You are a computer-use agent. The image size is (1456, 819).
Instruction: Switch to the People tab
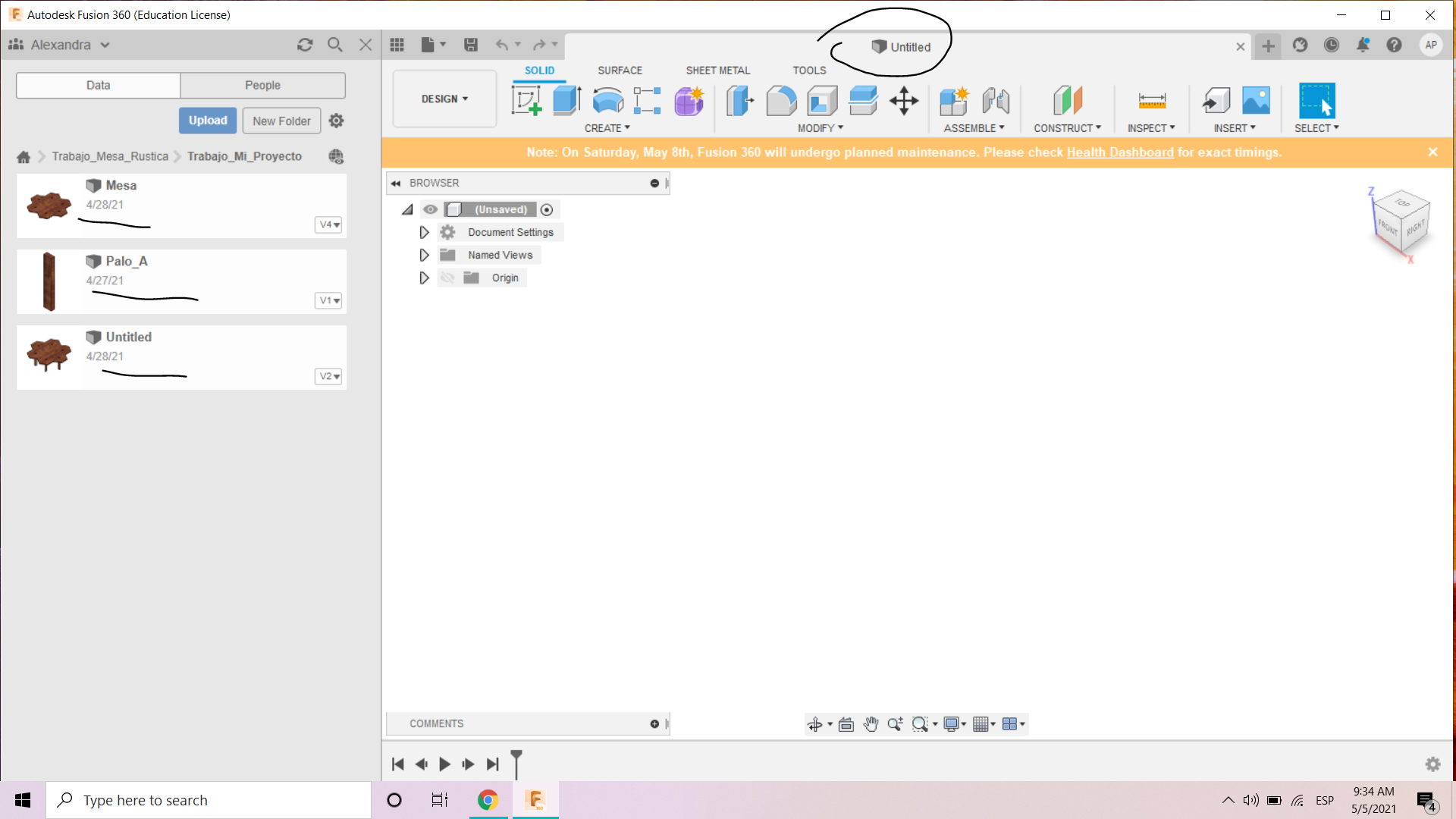262,86
